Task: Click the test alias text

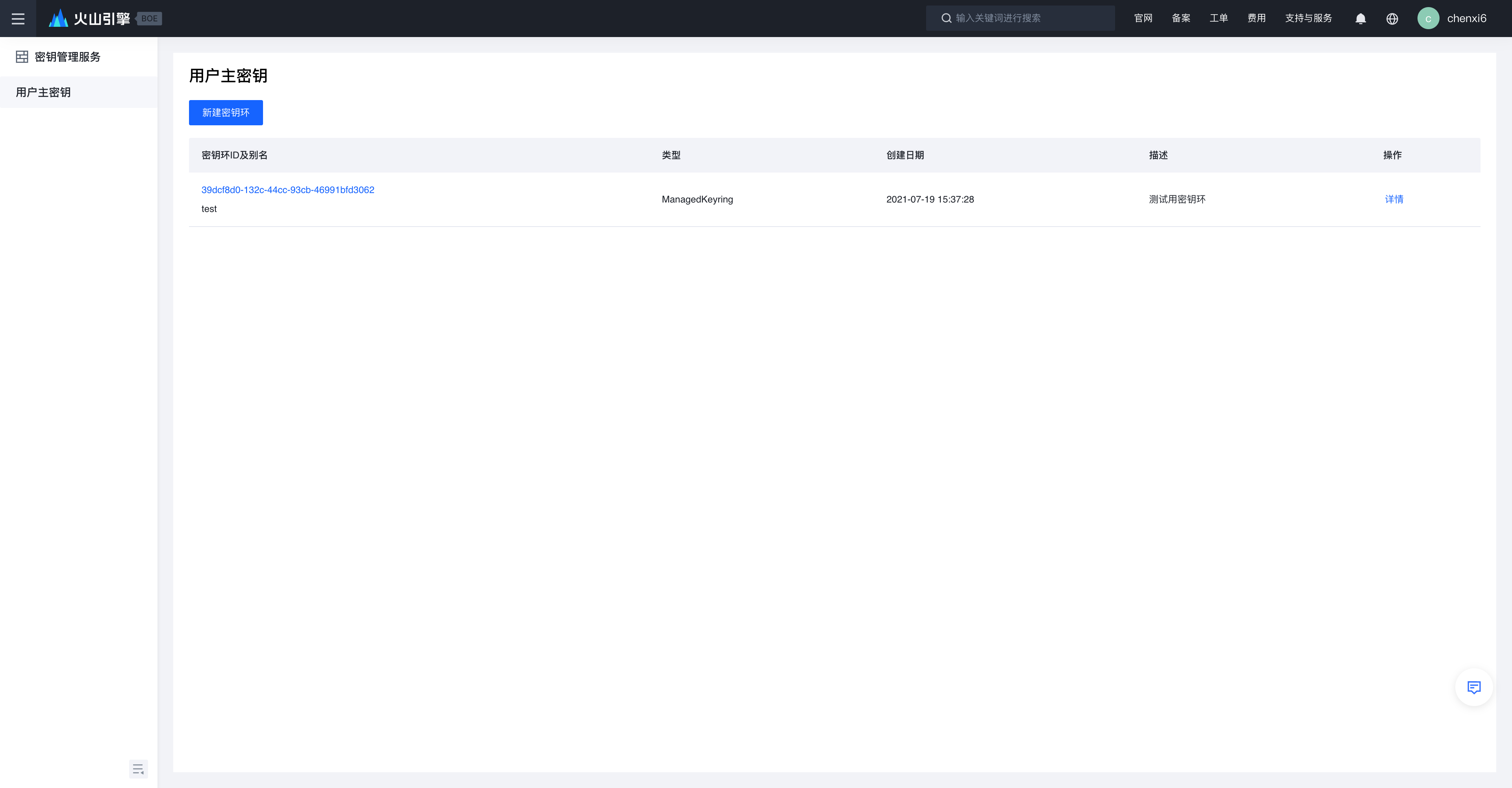Action: 209,209
